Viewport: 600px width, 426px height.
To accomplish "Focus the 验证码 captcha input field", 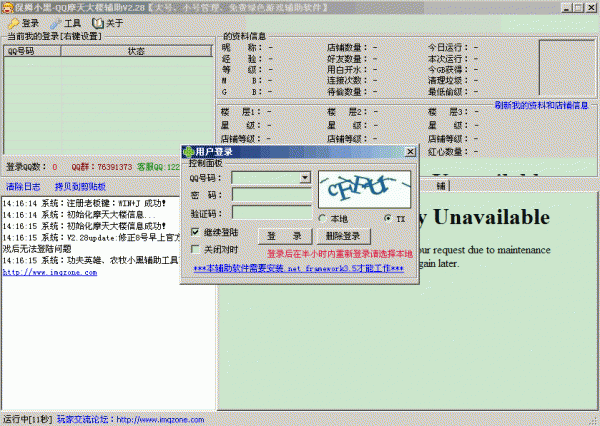I will click(272, 212).
